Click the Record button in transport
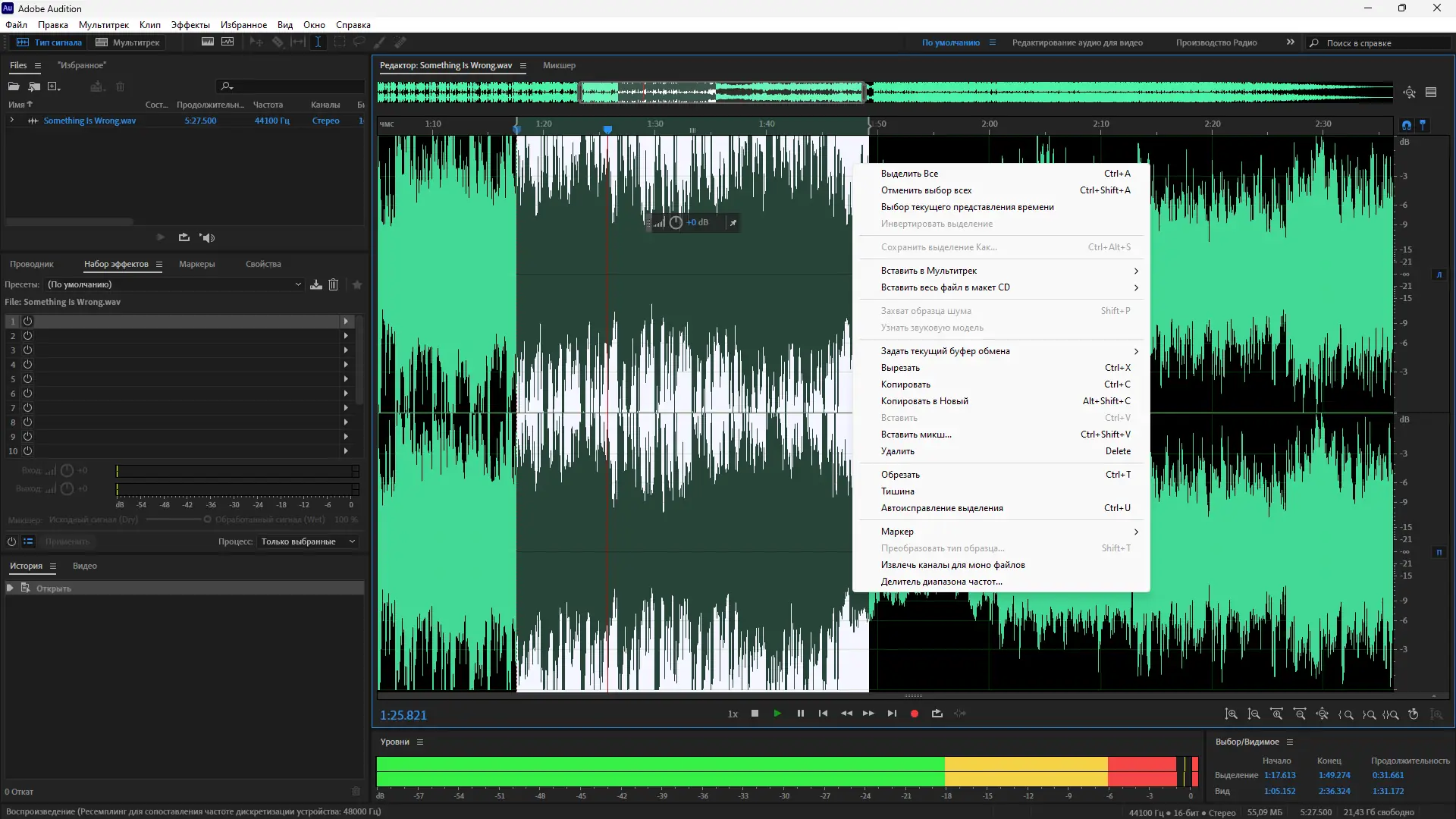Image resolution: width=1456 pixels, height=819 pixels. pyautogui.click(x=915, y=714)
